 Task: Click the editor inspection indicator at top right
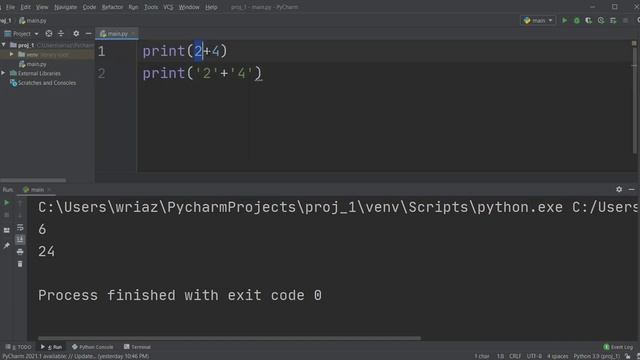pyautogui.click(x=634, y=43)
